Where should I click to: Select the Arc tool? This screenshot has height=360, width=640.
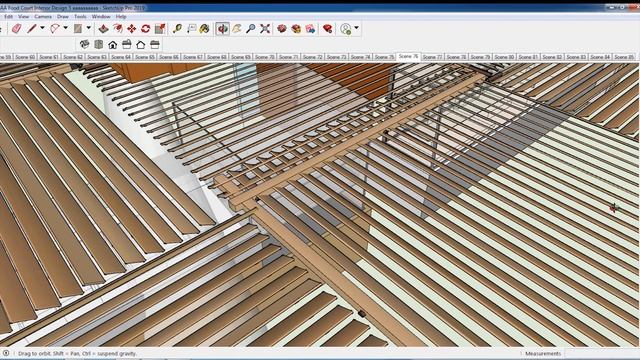(55, 29)
